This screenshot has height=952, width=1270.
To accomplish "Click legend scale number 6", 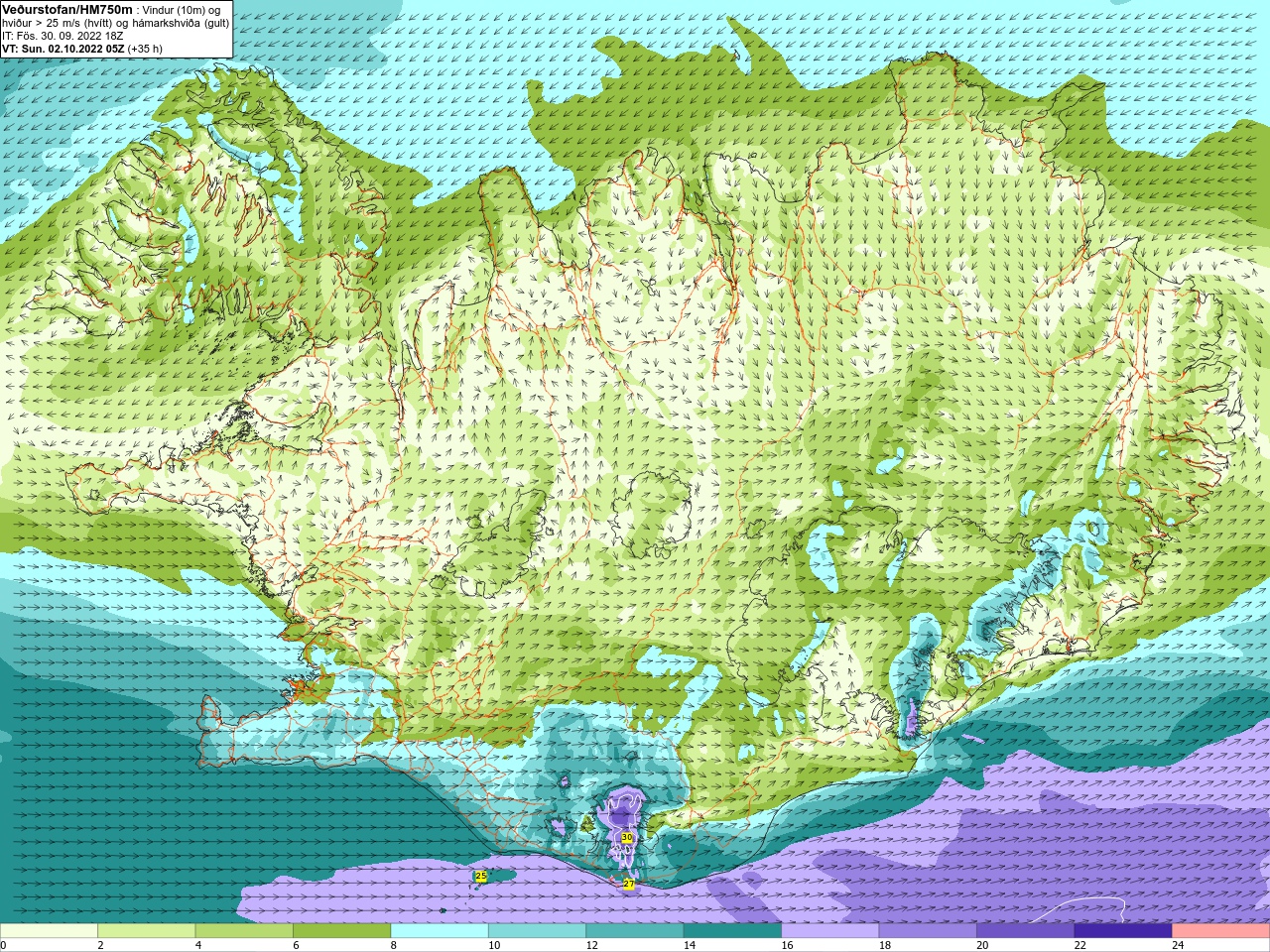I will coord(296,945).
